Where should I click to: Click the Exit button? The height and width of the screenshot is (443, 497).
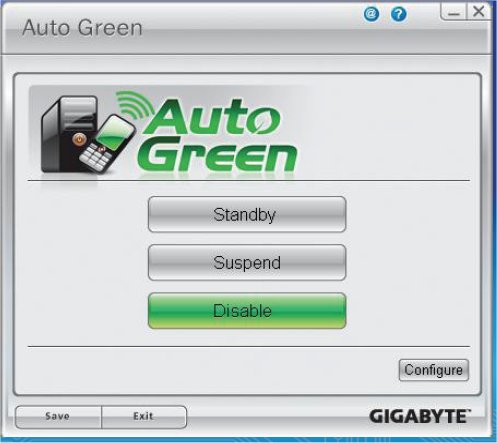pos(144,417)
